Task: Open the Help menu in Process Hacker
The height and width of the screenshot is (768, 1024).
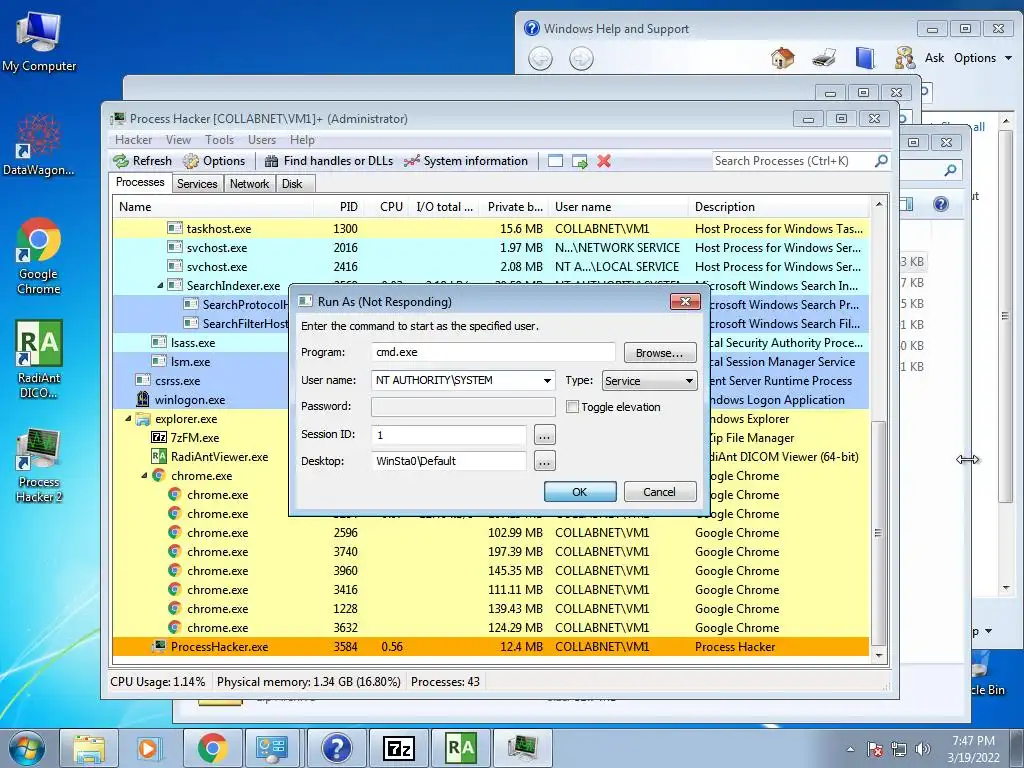Action: pos(302,140)
